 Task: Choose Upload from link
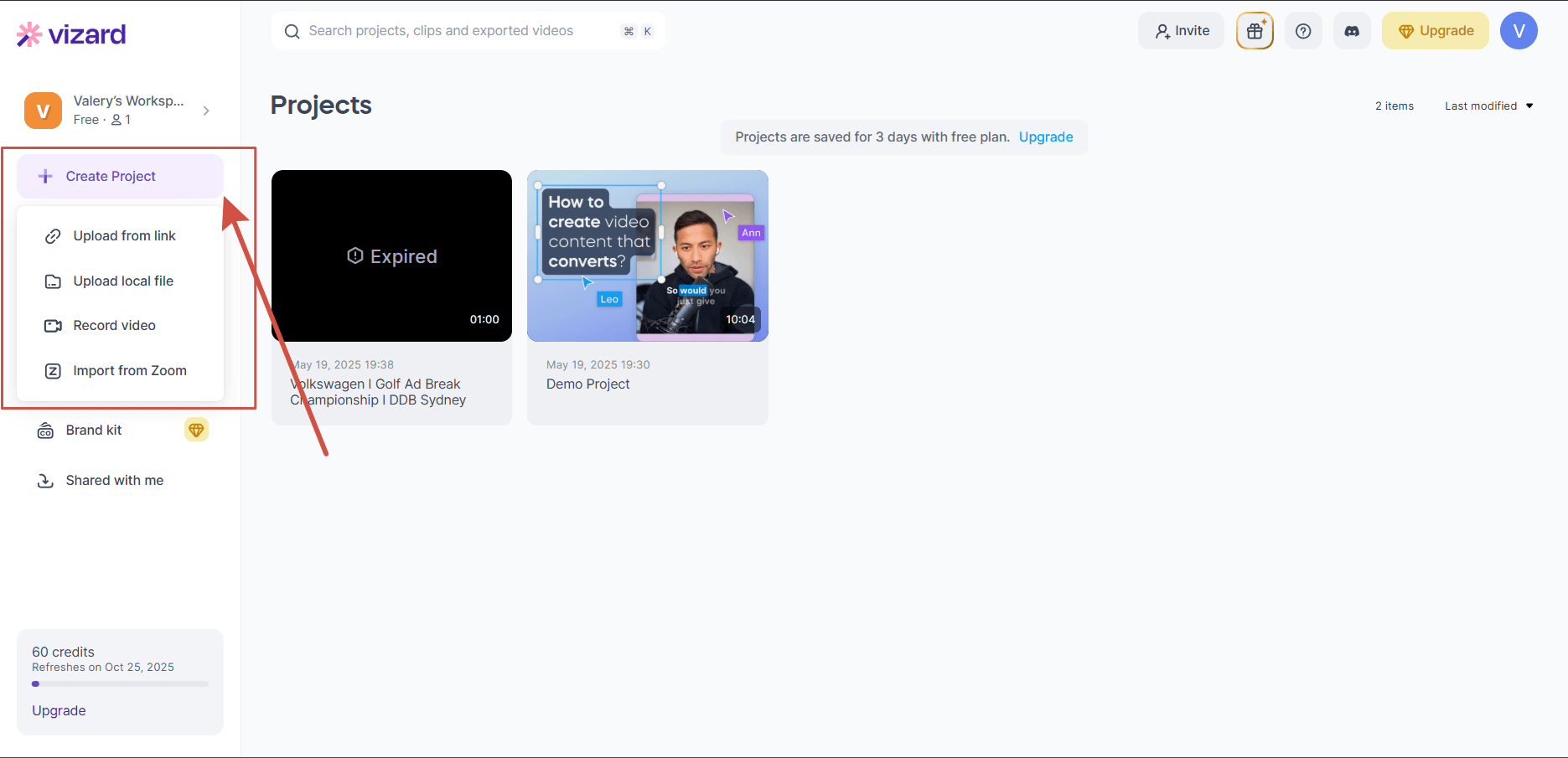120,236
